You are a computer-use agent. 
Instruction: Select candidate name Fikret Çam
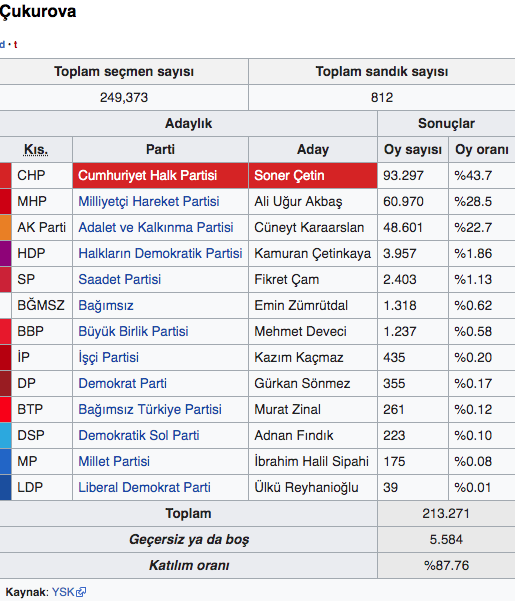[x=287, y=279]
